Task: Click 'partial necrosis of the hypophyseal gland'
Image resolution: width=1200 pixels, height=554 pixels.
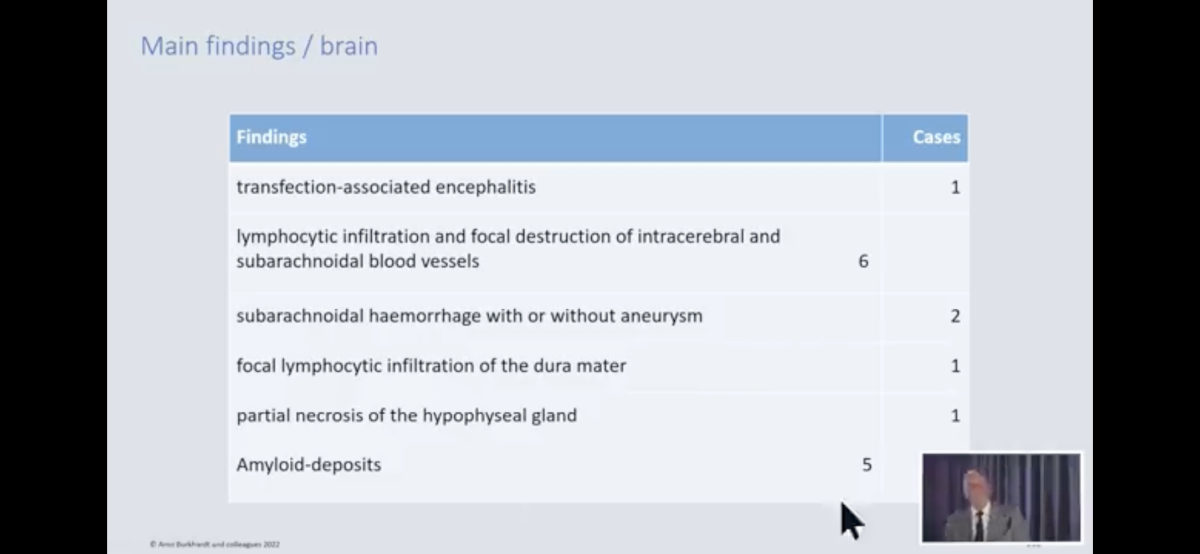Action: point(406,415)
